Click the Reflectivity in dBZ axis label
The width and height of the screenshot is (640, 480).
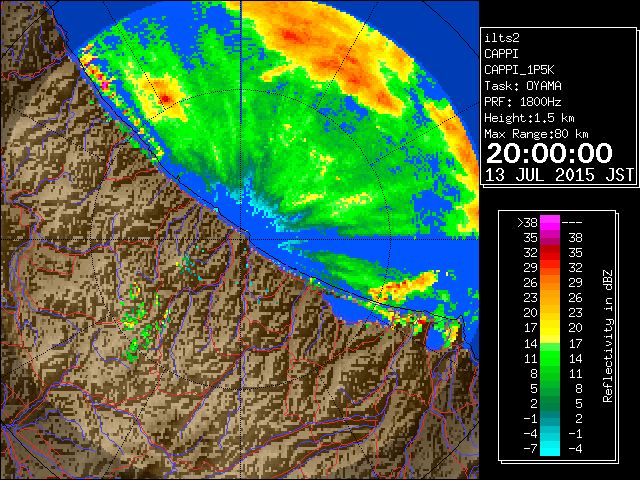point(608,336)
